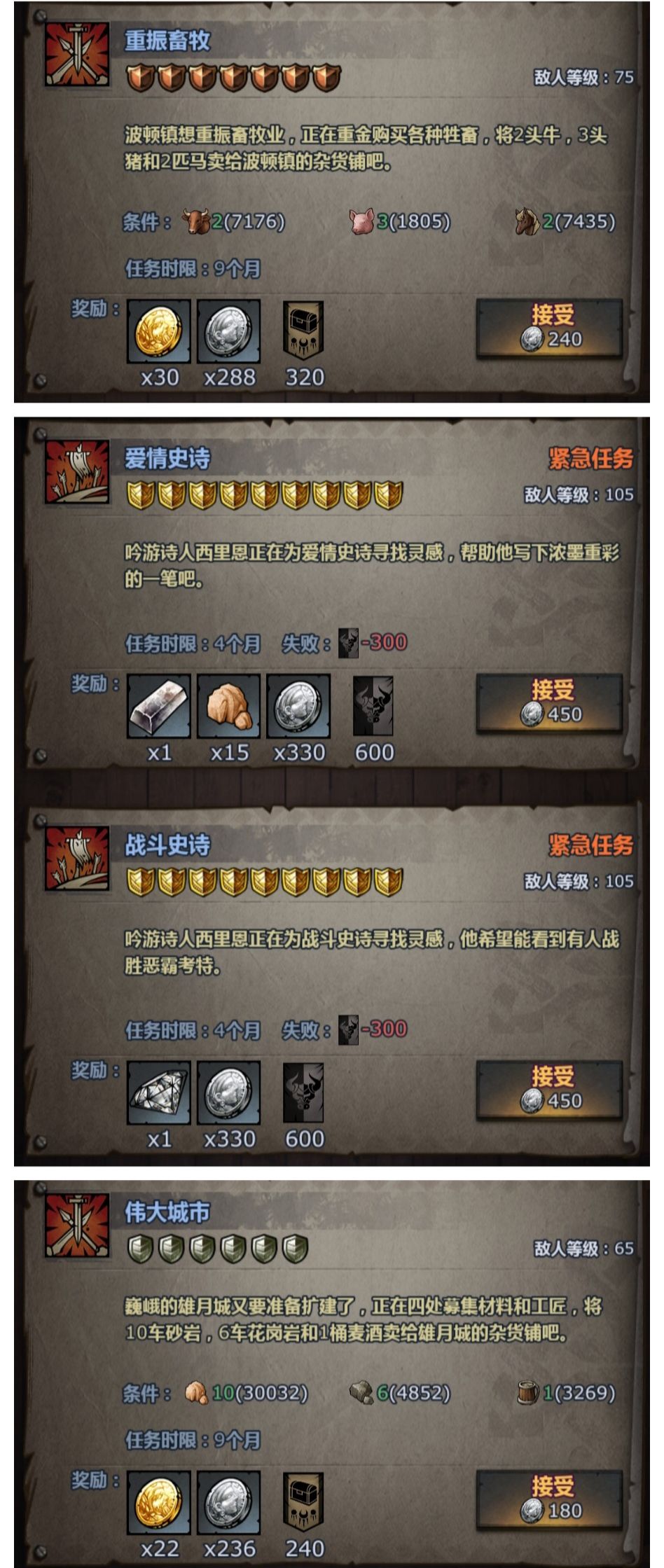664x1568 pixels.
Task: Click the silver coin x288 reward icon
Action: tap(229, 331)
